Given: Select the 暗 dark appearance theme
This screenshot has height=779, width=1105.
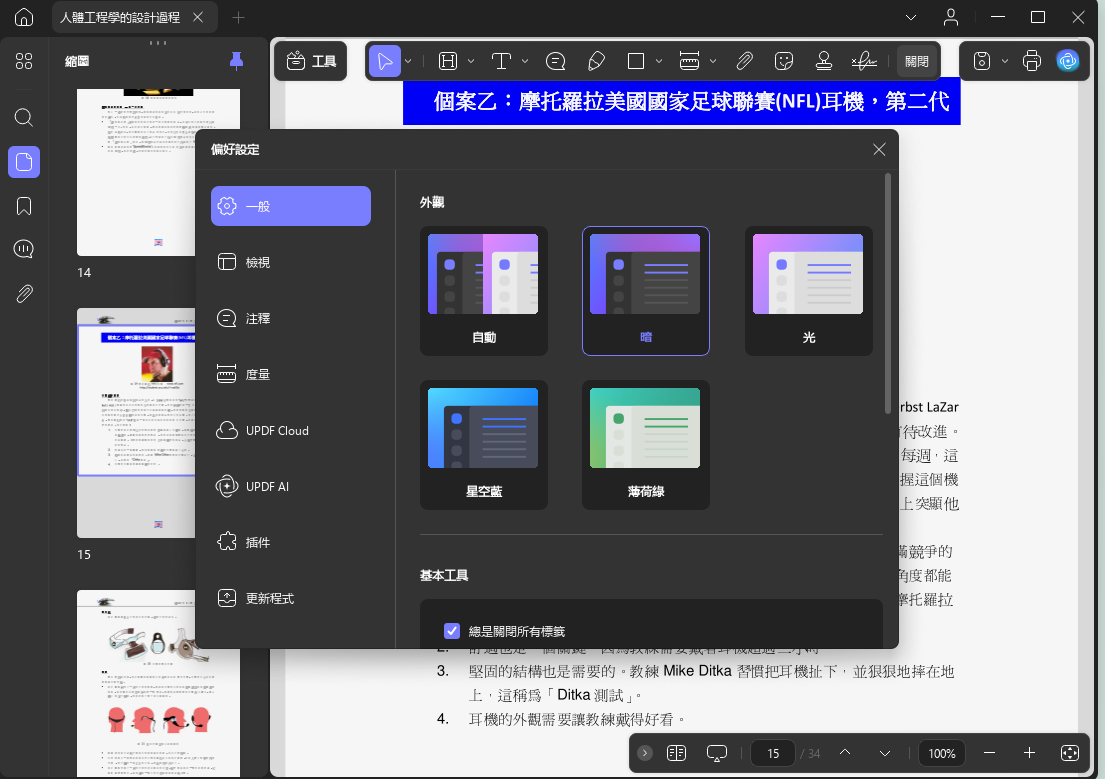Looking at the screenshot, I should coord(646,291).
